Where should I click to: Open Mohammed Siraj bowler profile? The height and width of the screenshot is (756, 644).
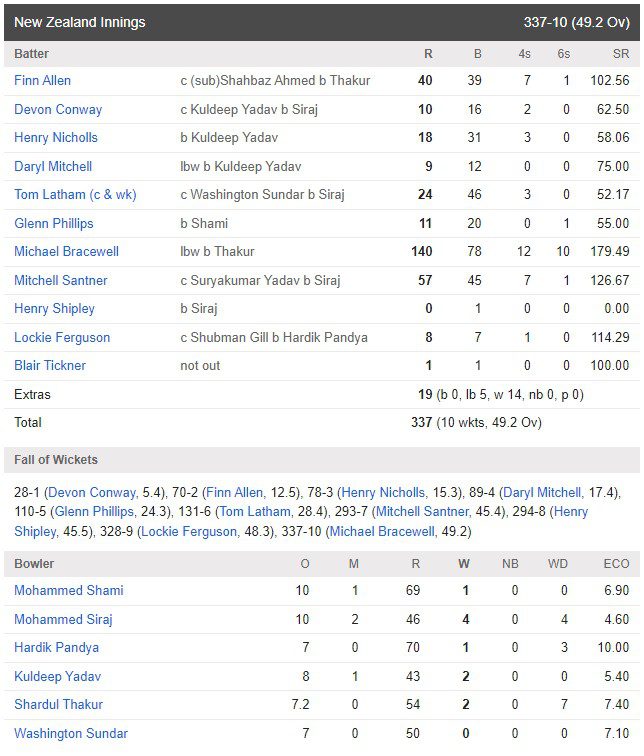pos(63,619)
